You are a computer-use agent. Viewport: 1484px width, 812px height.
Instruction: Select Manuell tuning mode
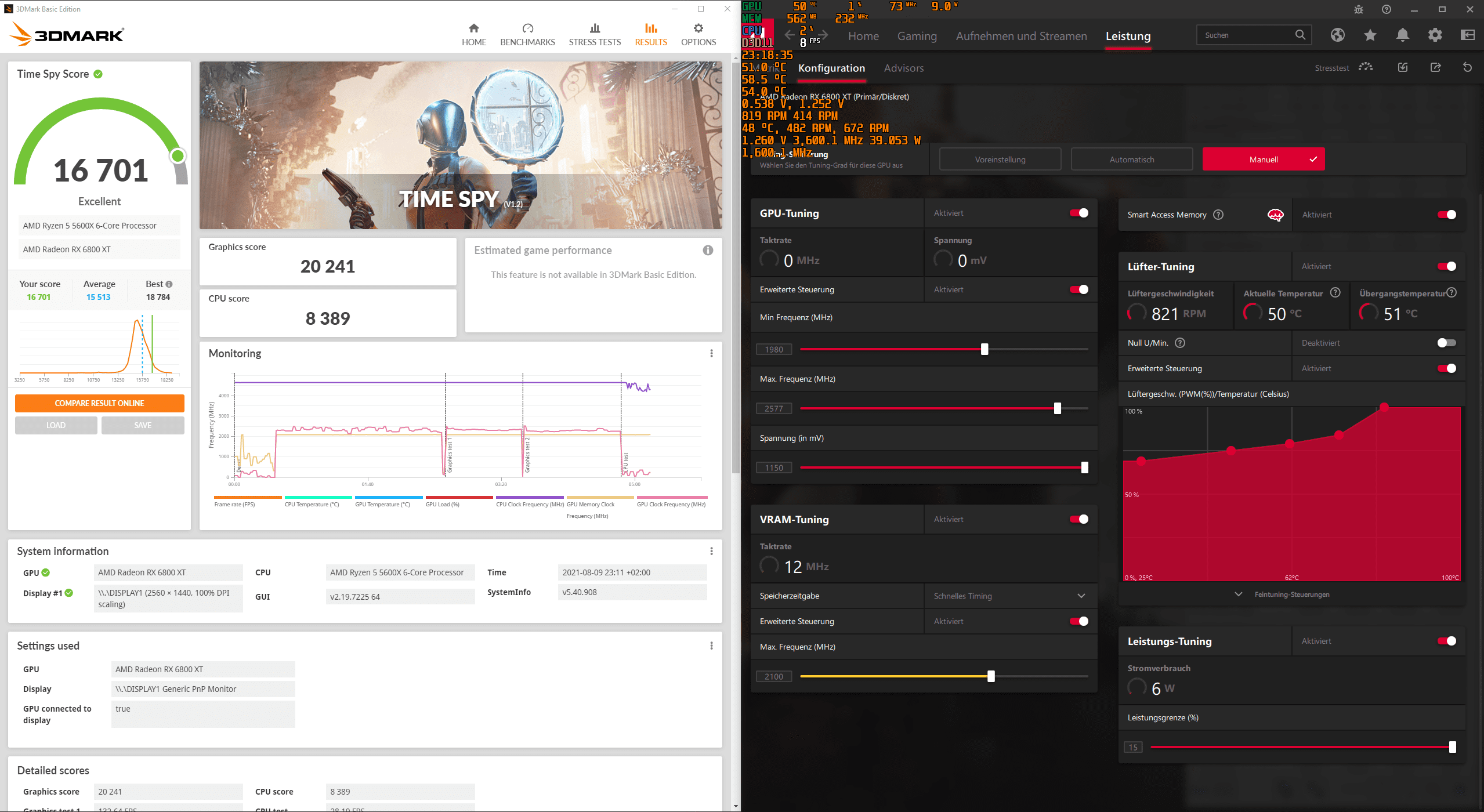(x=1264, y=159)
